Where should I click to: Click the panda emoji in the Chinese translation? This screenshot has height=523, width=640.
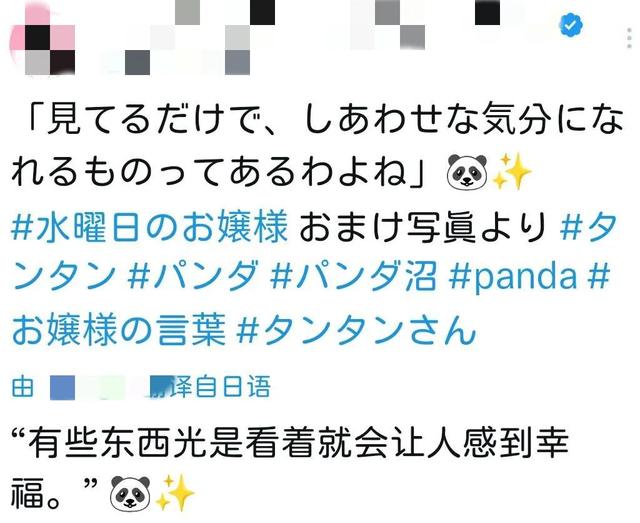click(x=131, y=494)
